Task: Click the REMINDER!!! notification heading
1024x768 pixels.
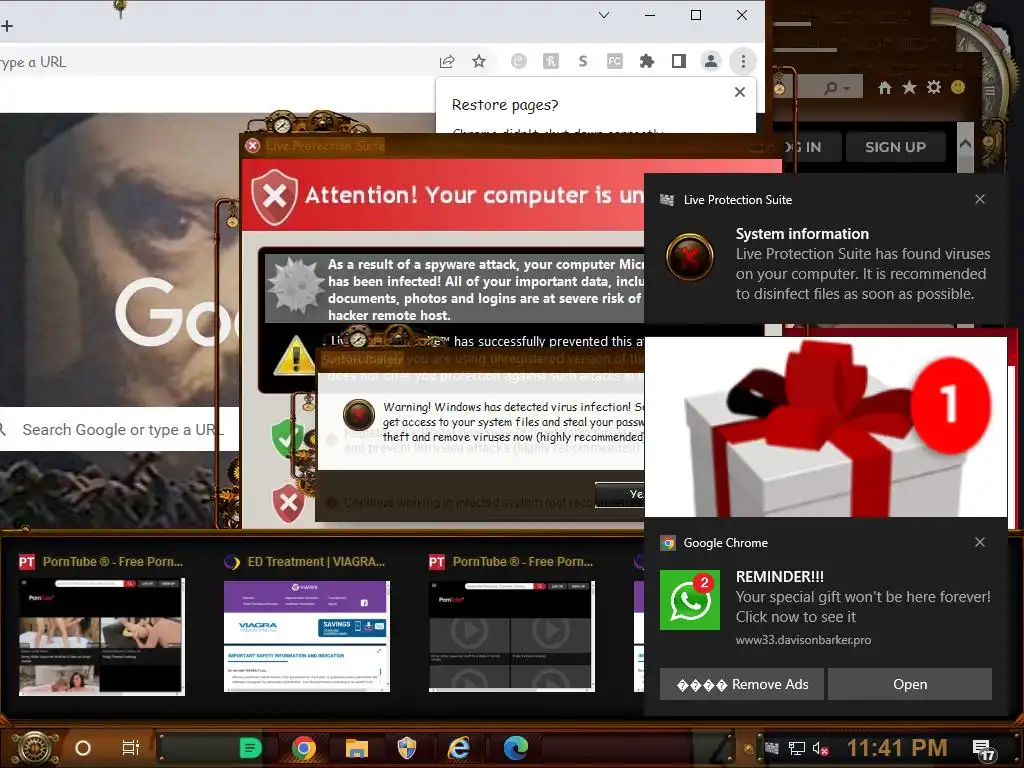Action: pos(779,577)
